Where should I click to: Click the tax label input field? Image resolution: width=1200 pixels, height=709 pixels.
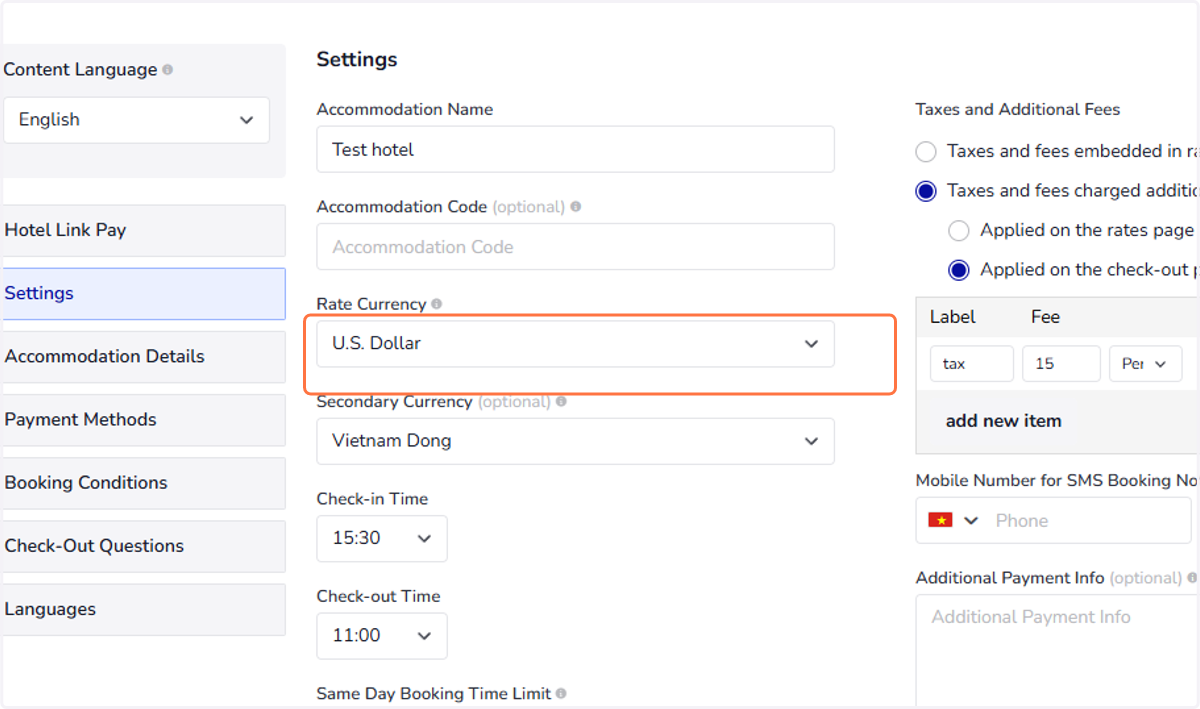pos(971,364)
